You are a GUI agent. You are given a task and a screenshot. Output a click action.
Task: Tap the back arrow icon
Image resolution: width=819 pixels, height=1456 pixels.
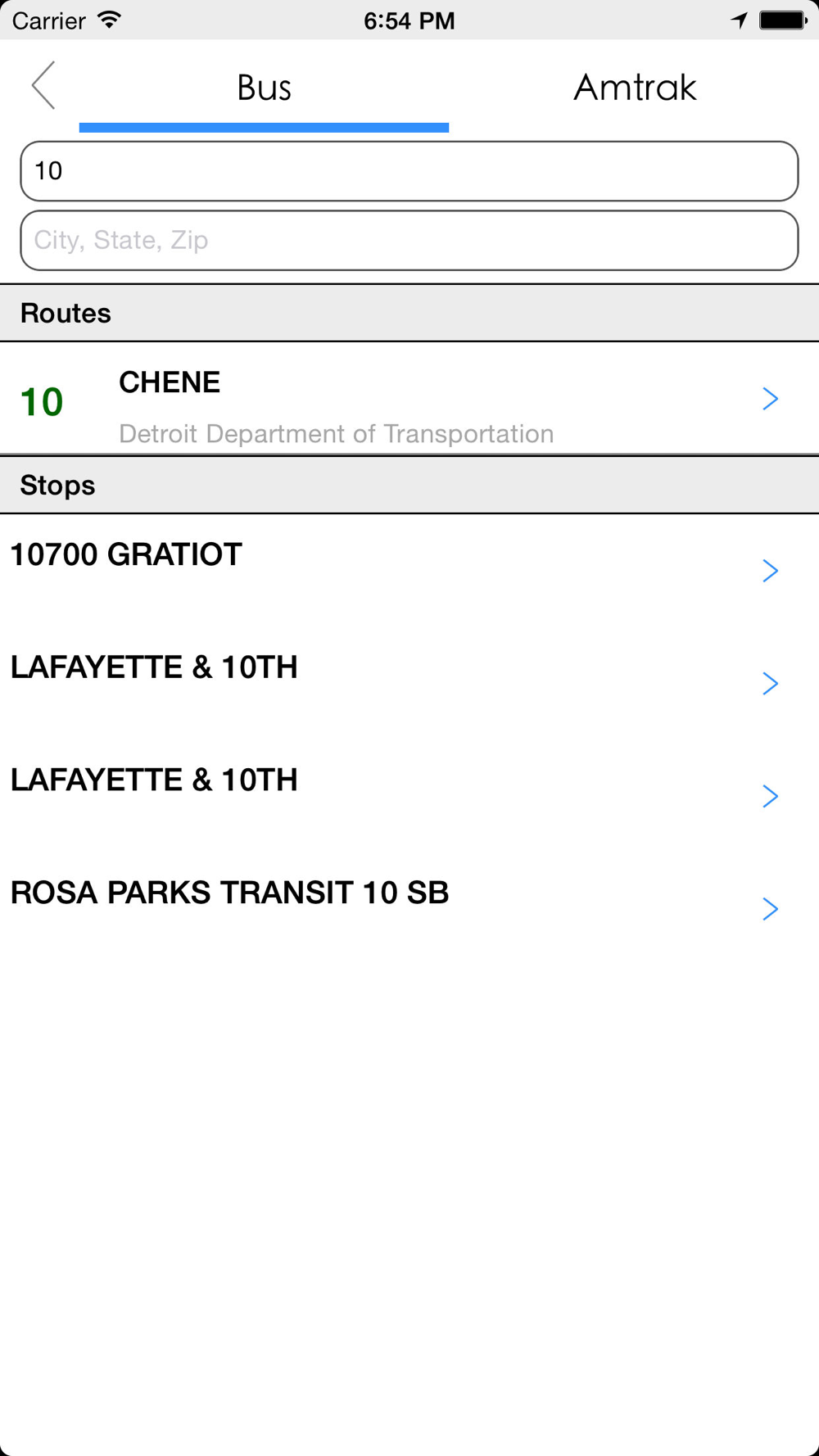[x=43, y=85]
